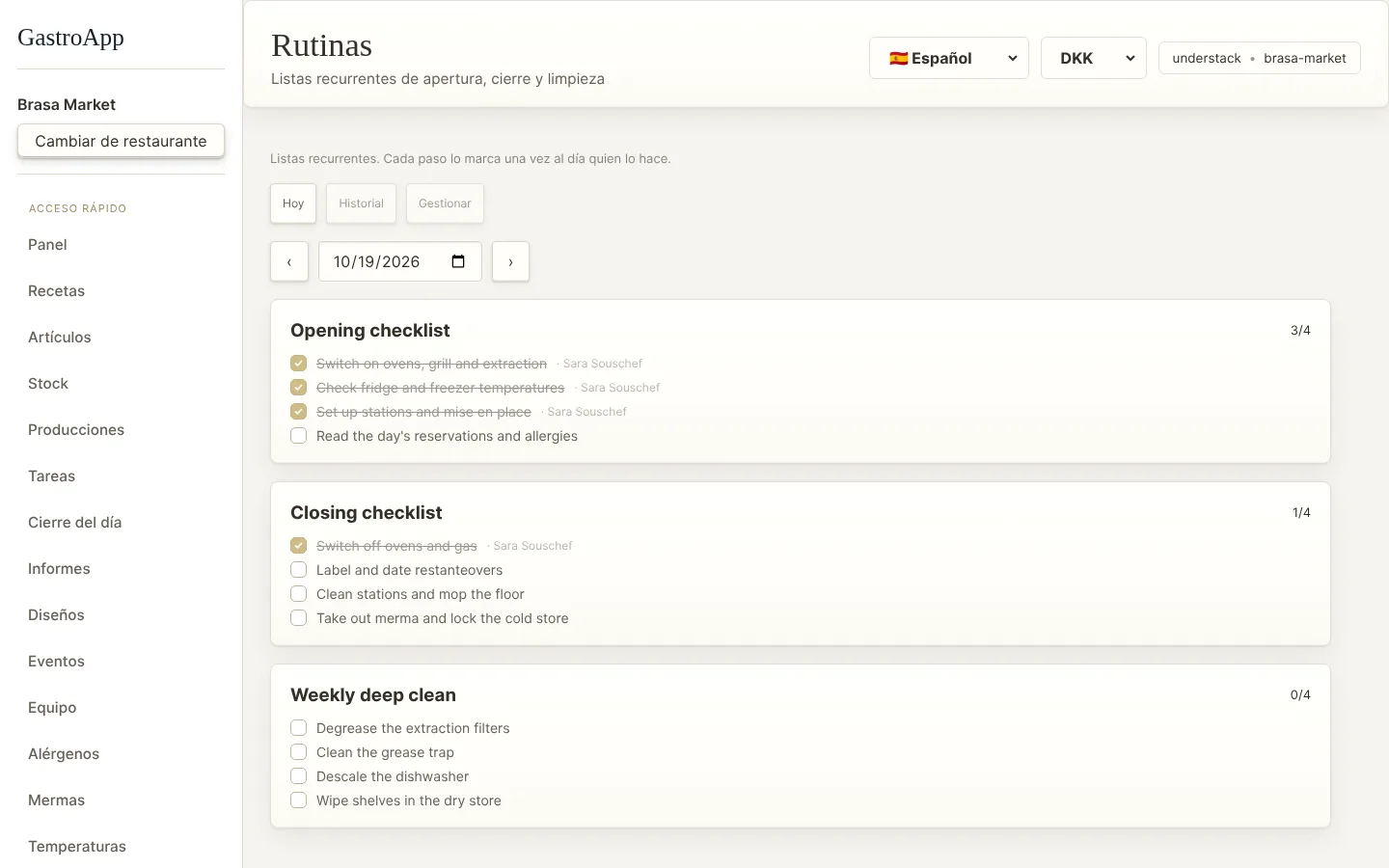
Task: Check 'Label and date restanteovers'
Action: (x=299, y=570)
